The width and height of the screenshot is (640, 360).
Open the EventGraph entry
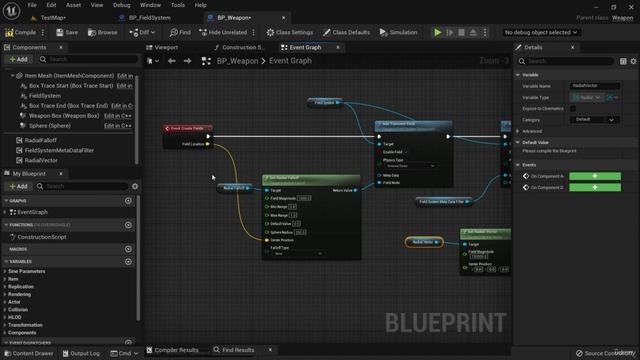tap(32, 212)
